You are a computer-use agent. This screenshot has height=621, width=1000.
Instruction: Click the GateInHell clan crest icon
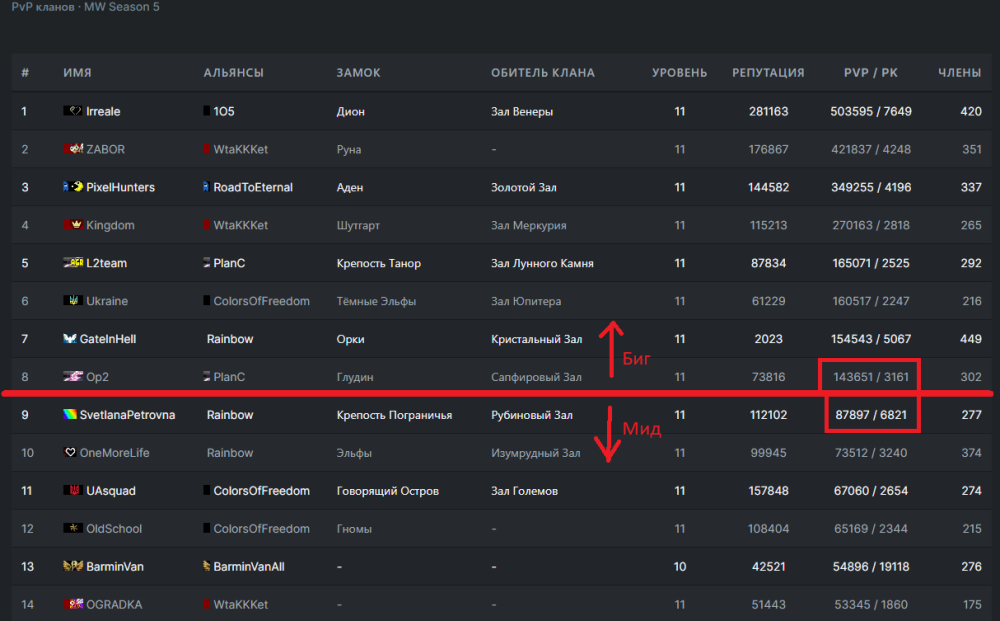click(x=71, y=339)
